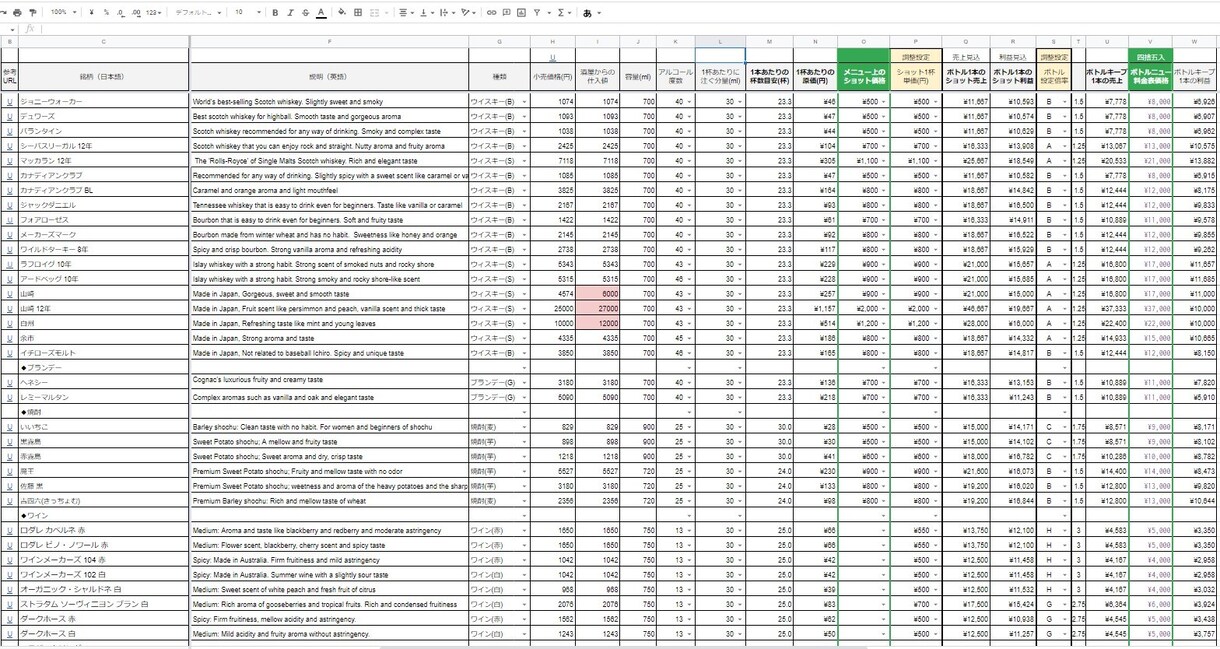The image size is (1220, 649).
Task: Open reference URL link for ジョニーウォーカー
Action: [10, 101]
